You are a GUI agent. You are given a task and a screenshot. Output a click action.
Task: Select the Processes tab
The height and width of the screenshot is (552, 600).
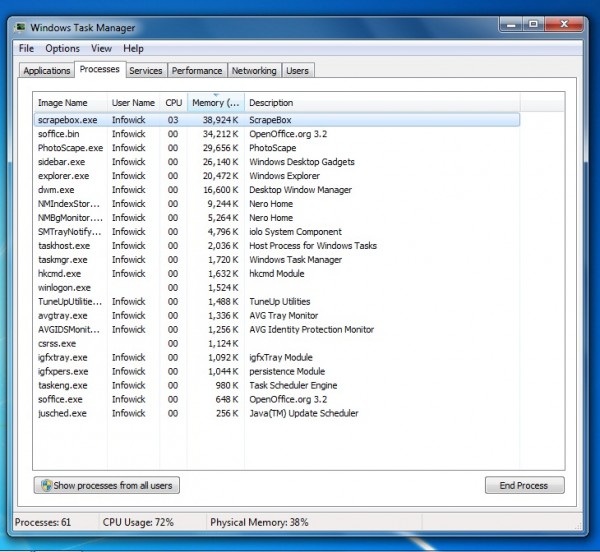(x=100, y=69)
